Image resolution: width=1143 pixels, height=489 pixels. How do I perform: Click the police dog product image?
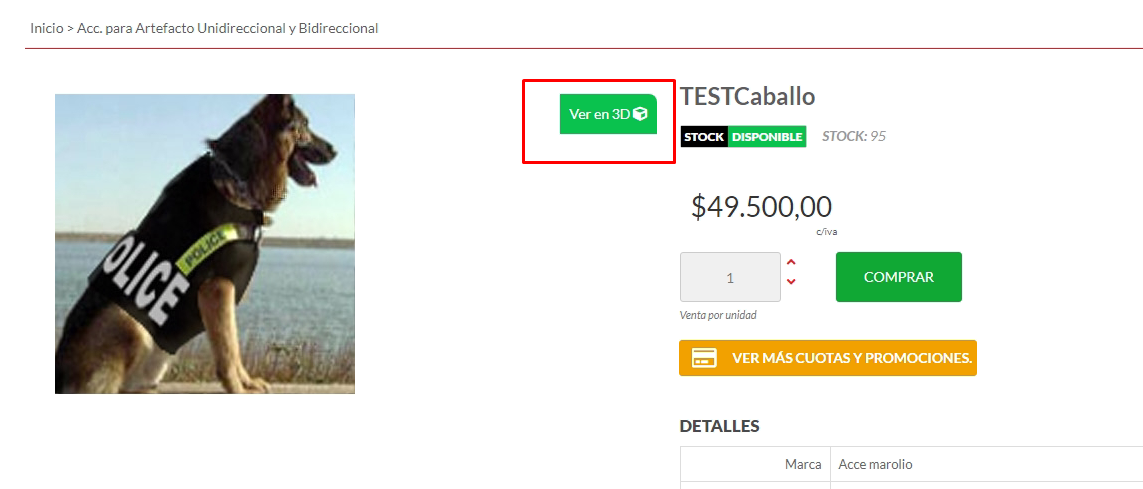click(x=205, y=244)
